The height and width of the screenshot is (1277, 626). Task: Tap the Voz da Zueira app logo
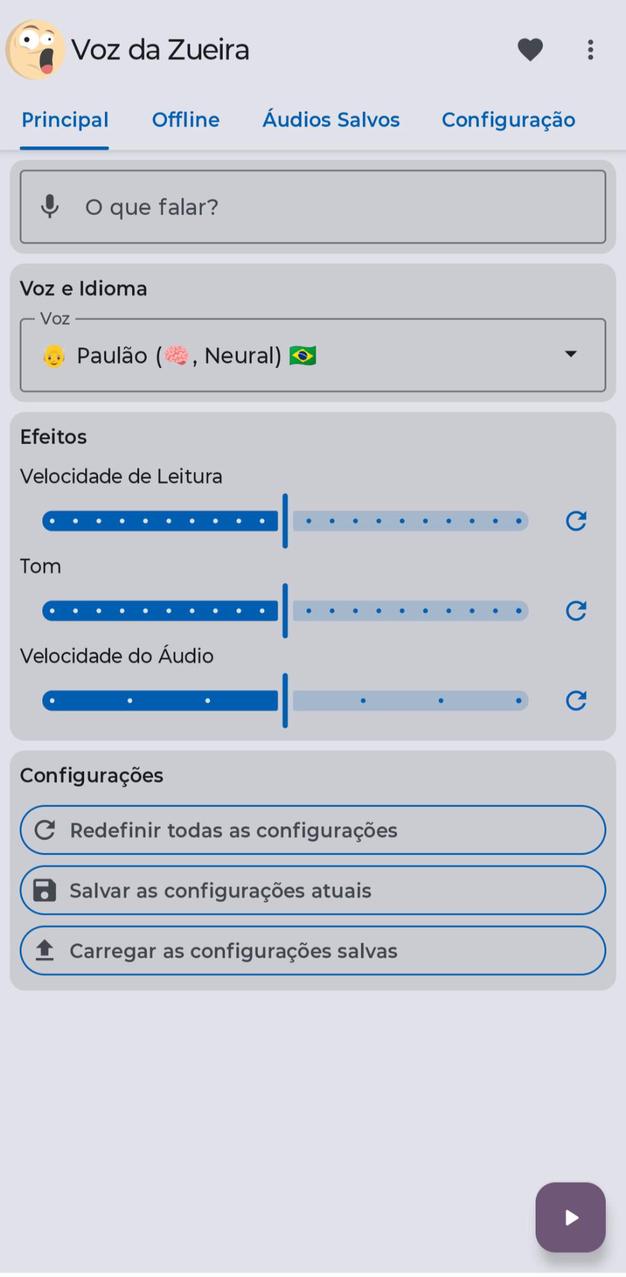tap(33, 49)
